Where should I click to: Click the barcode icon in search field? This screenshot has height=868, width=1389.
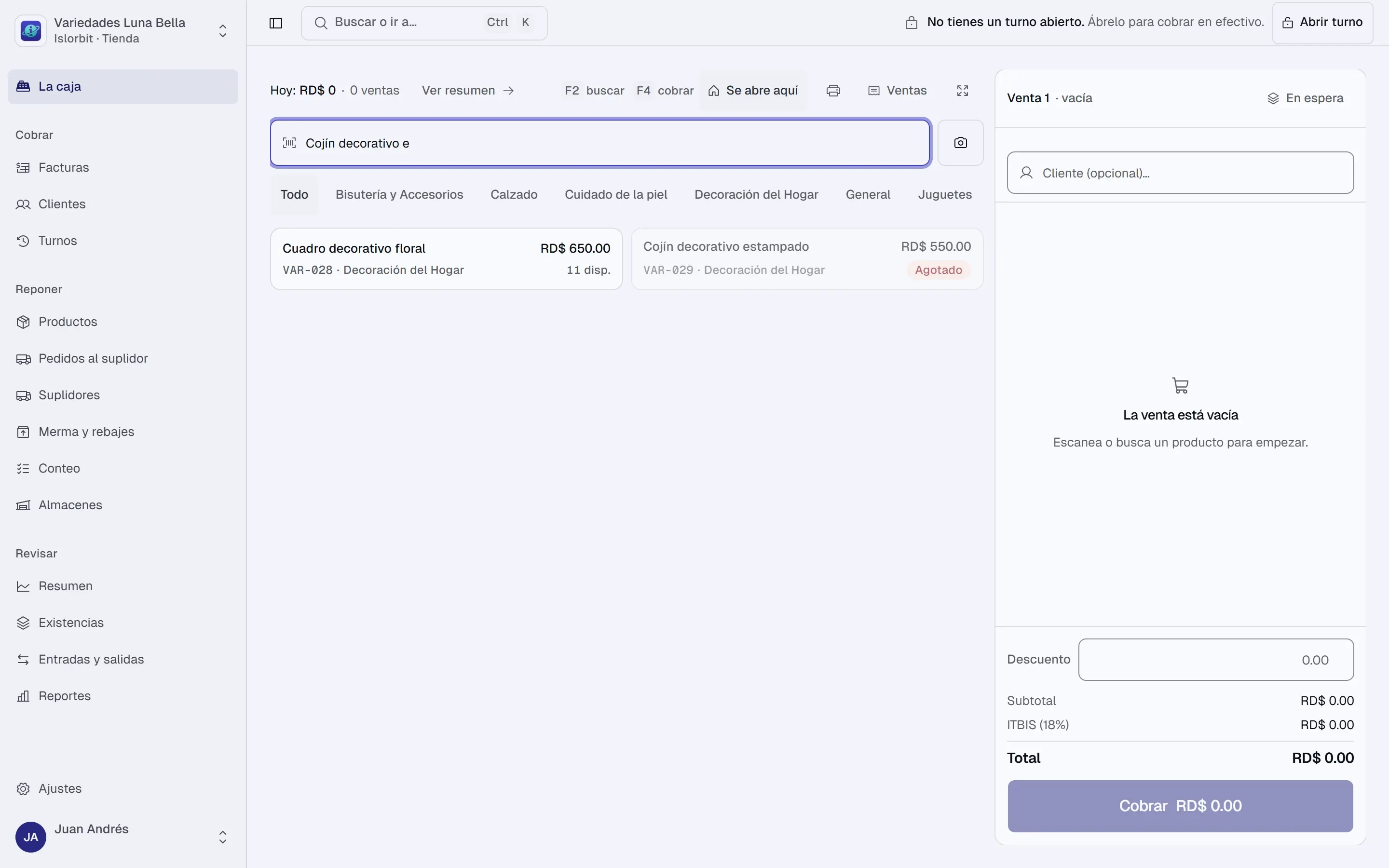point(289,143)
